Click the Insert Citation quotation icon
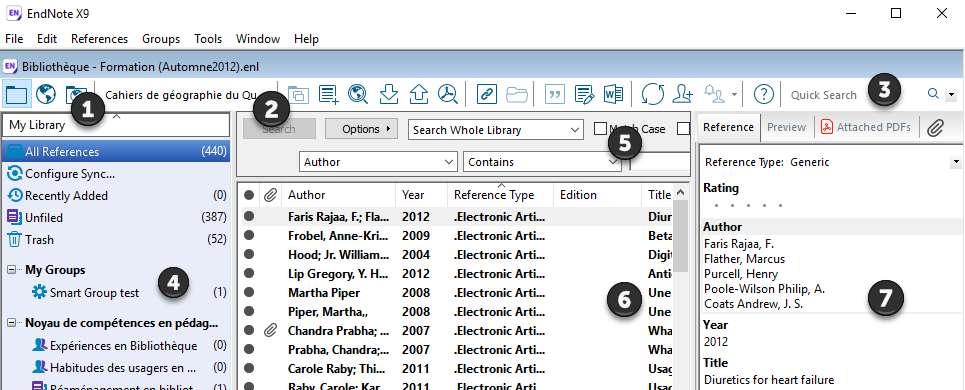965x390 pixels. [x=556, y=94]
